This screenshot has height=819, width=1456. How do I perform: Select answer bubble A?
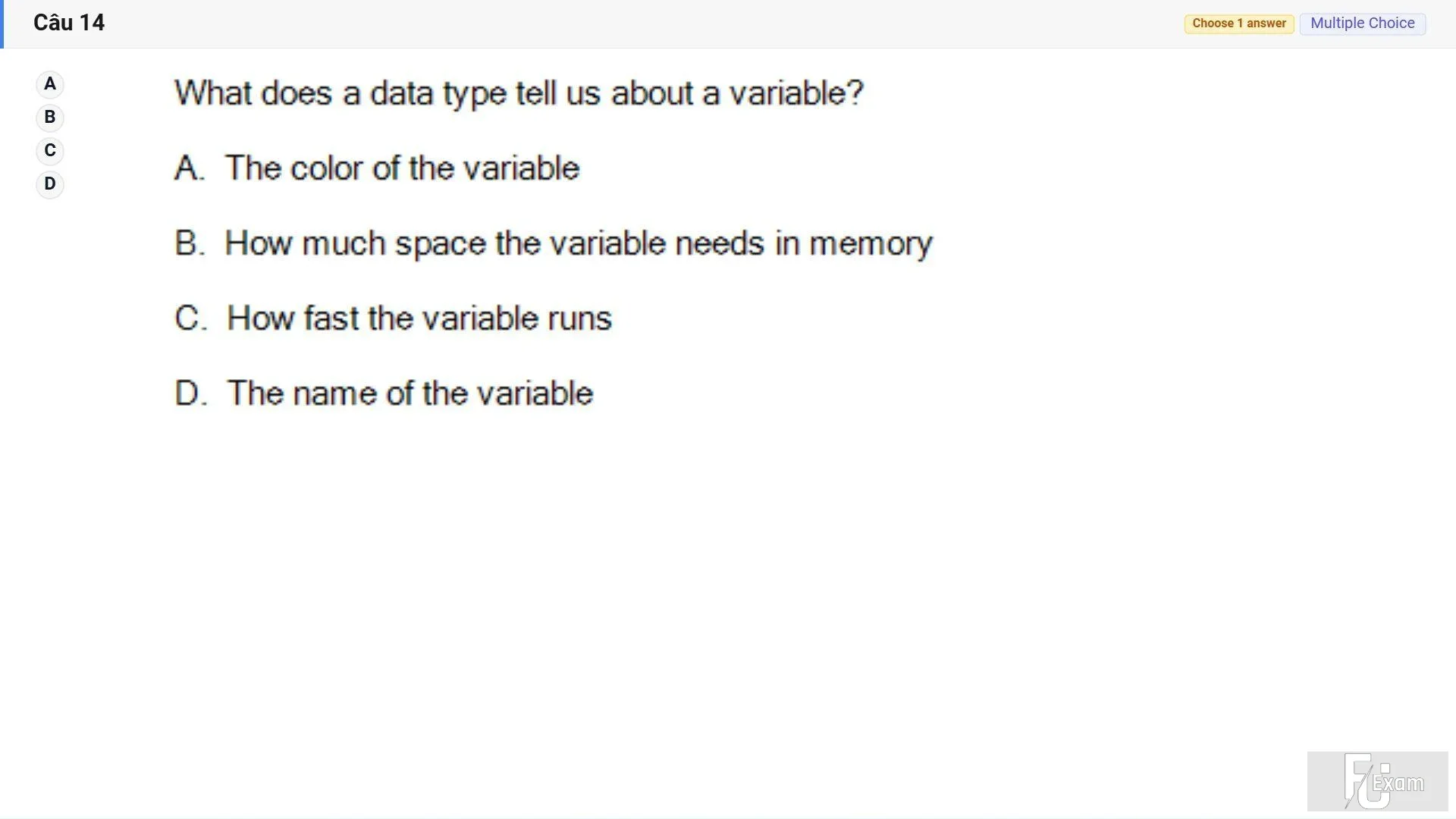click(50, 84)
